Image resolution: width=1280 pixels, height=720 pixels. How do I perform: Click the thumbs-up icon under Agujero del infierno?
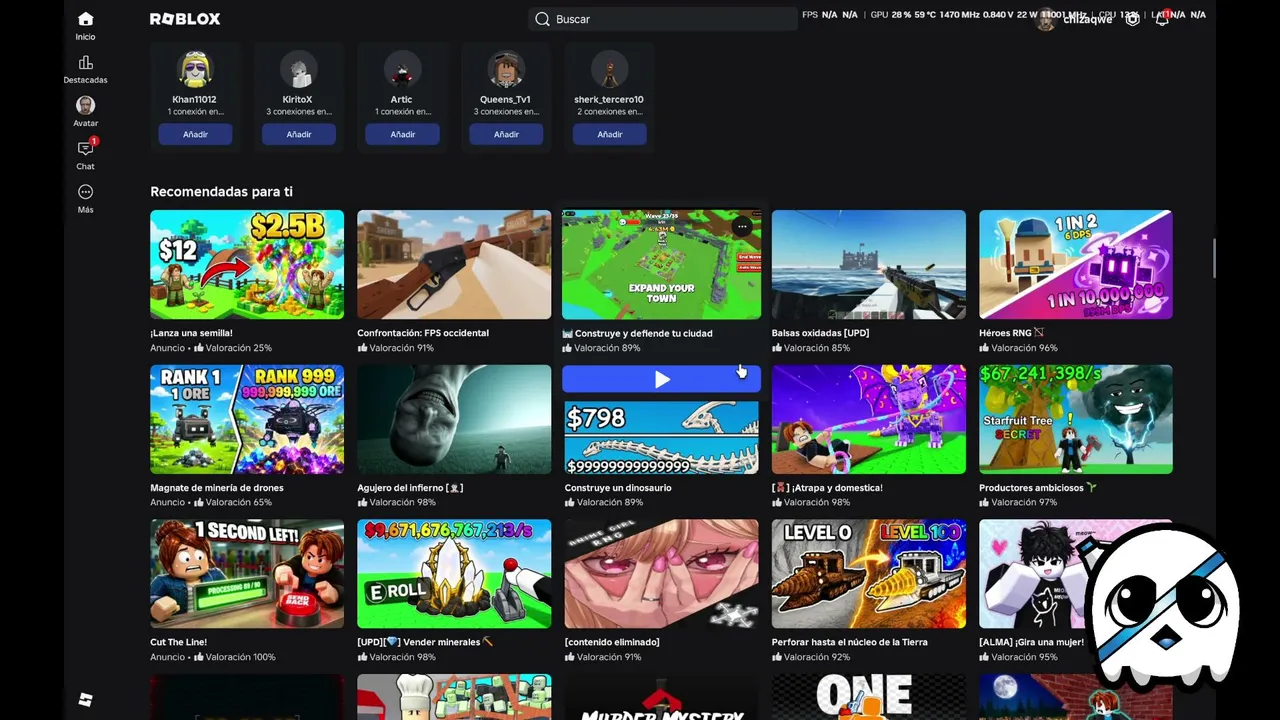363,502
